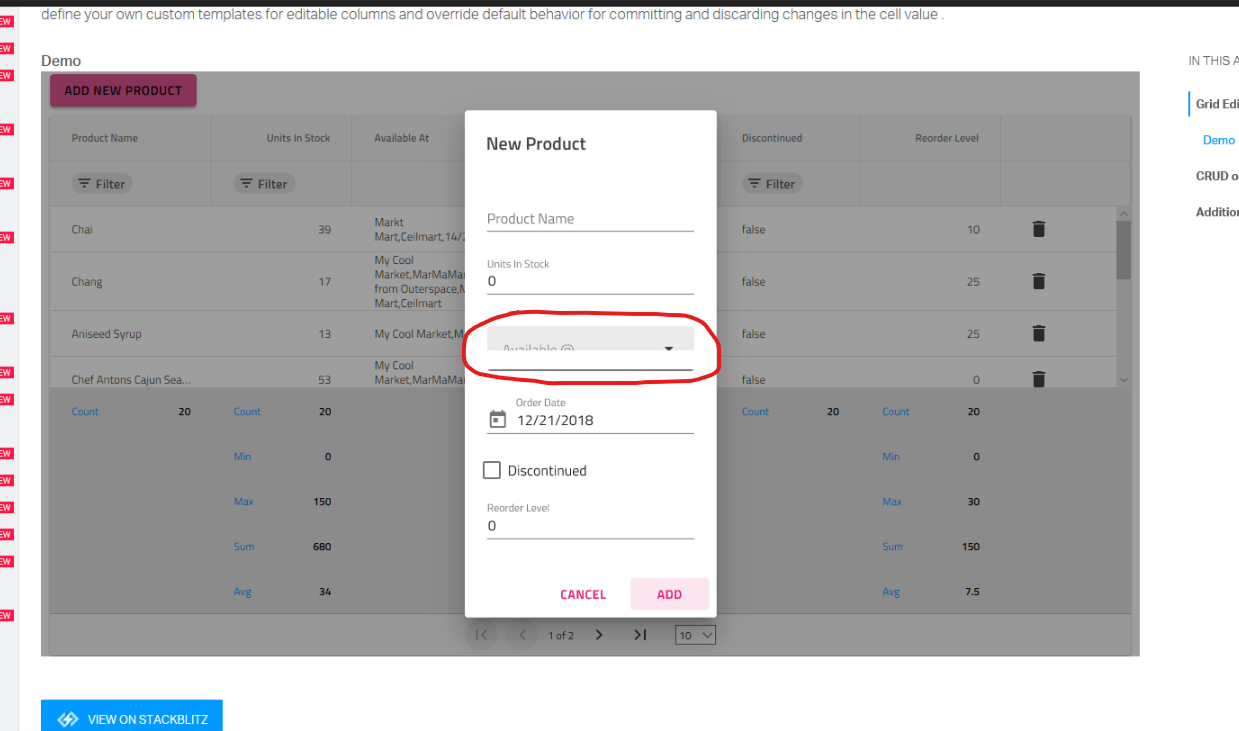Click the trash icon on the Chai row
The image size is (1239, 731).
[x=1038, y=229]
